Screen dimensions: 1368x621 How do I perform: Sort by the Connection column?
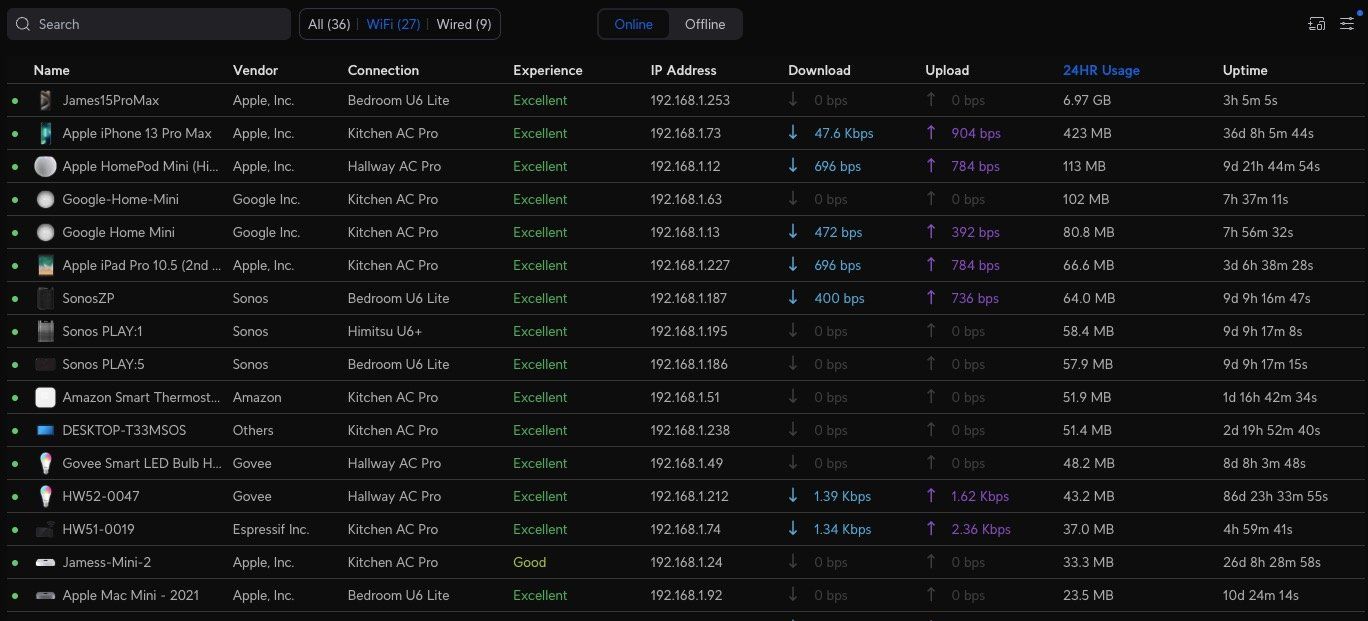tap(383, 70)
